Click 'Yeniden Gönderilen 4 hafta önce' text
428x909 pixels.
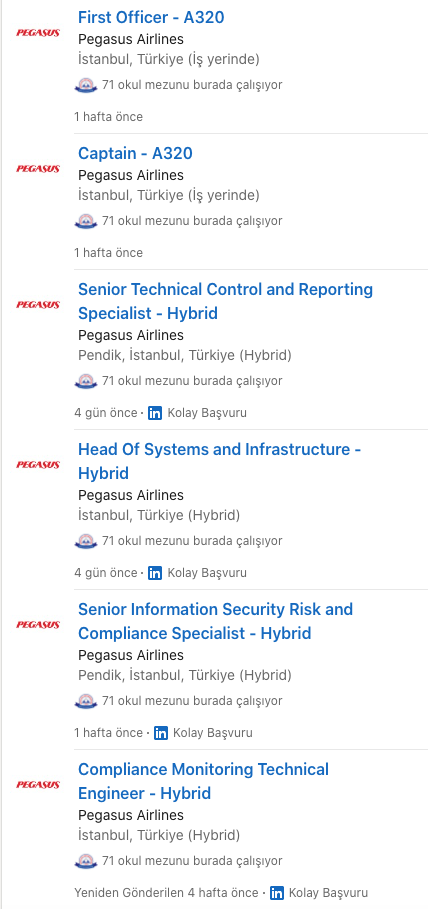tap(166, 893)
